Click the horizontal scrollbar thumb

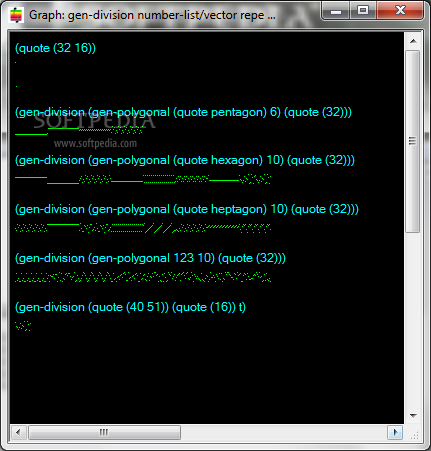click(104, 432)
